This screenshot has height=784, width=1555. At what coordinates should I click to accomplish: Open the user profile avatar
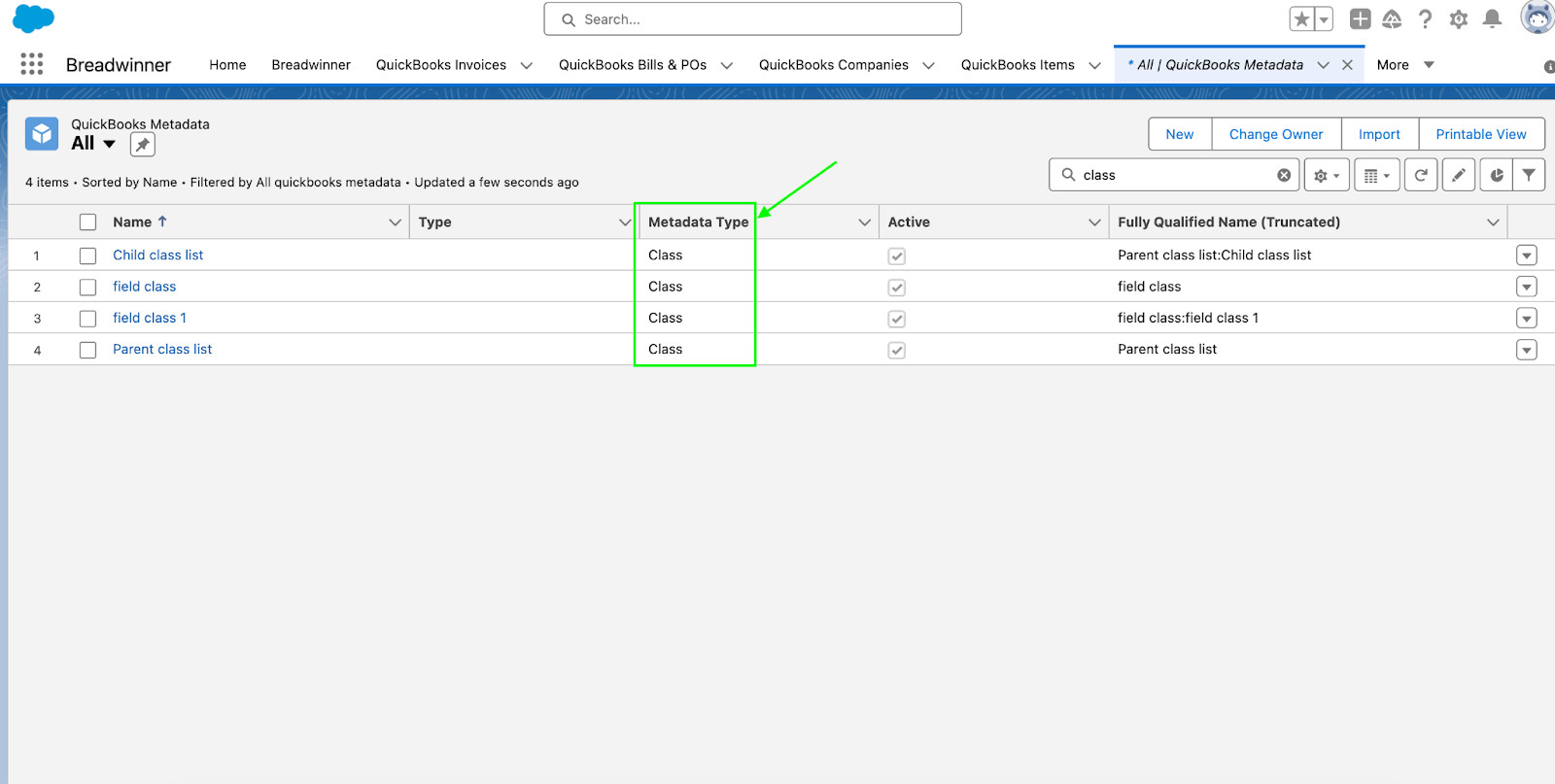pyautogui.click(x=1538, y=17)
